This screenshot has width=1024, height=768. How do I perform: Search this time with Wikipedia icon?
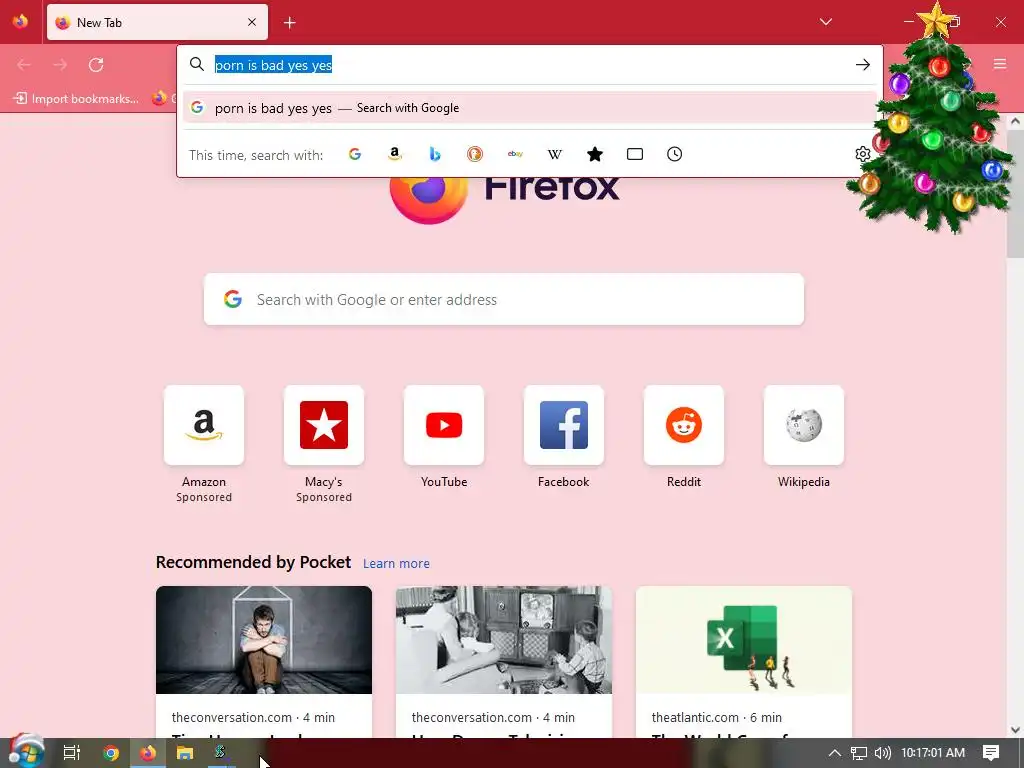[554, 154]
